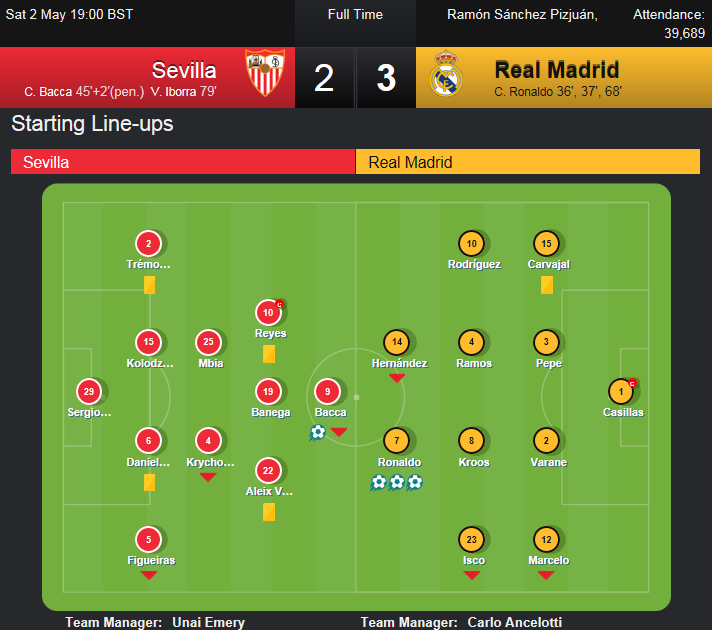Viewport: 712px width, 631px height.
Task: Click Banega's number 19 player marker
Action: [268, 391]
